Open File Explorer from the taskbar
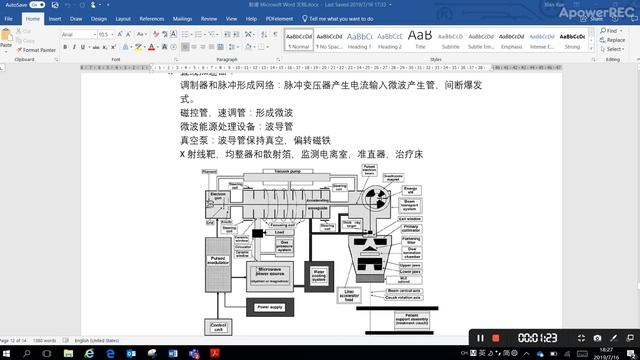The width and height of the screenshot is (640, 360). (x=68, y=353)
